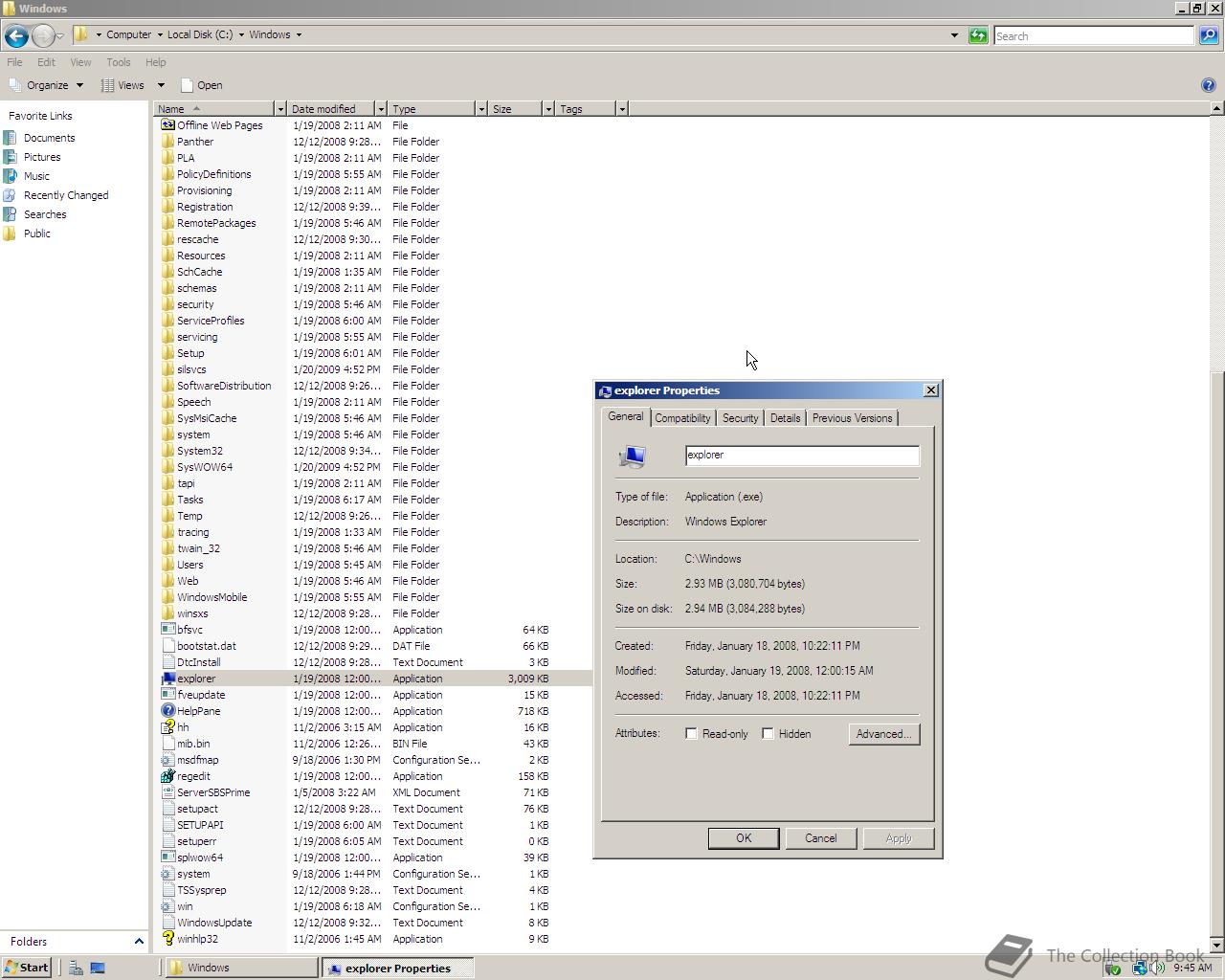
Task: Click the blue Help icon
Action: click(1208, 85)
